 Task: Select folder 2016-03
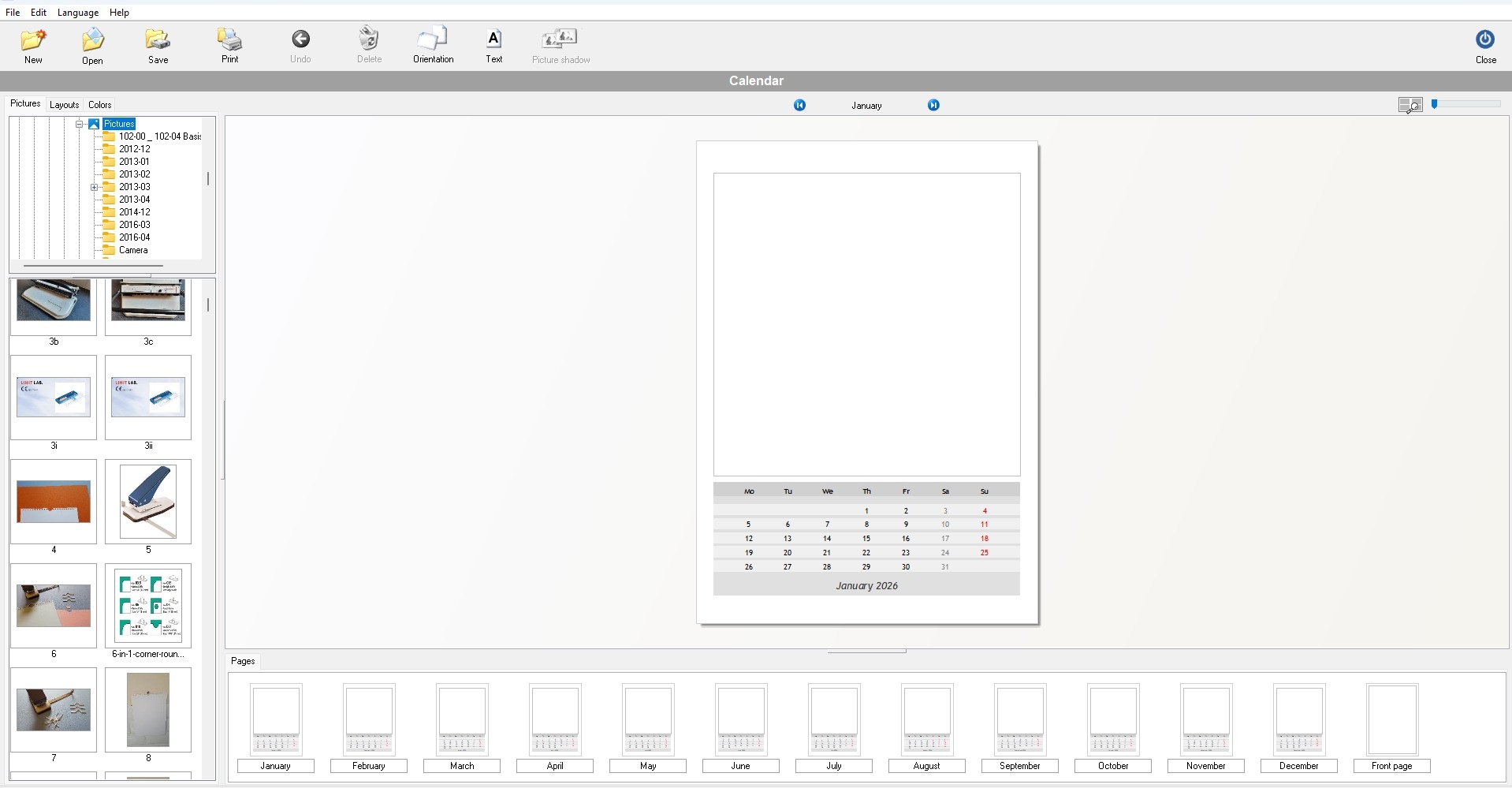click(x=135, y=225)
